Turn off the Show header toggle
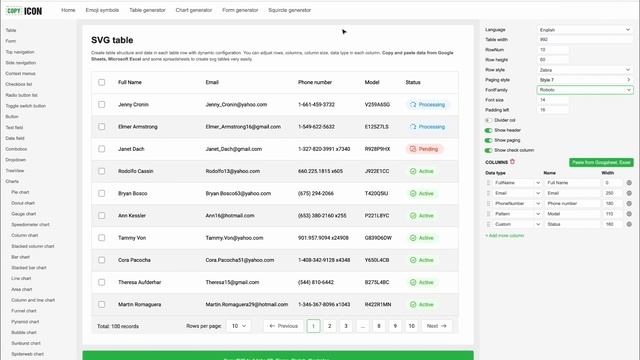This screenshot has height=360, width=640. coord(488,130)
